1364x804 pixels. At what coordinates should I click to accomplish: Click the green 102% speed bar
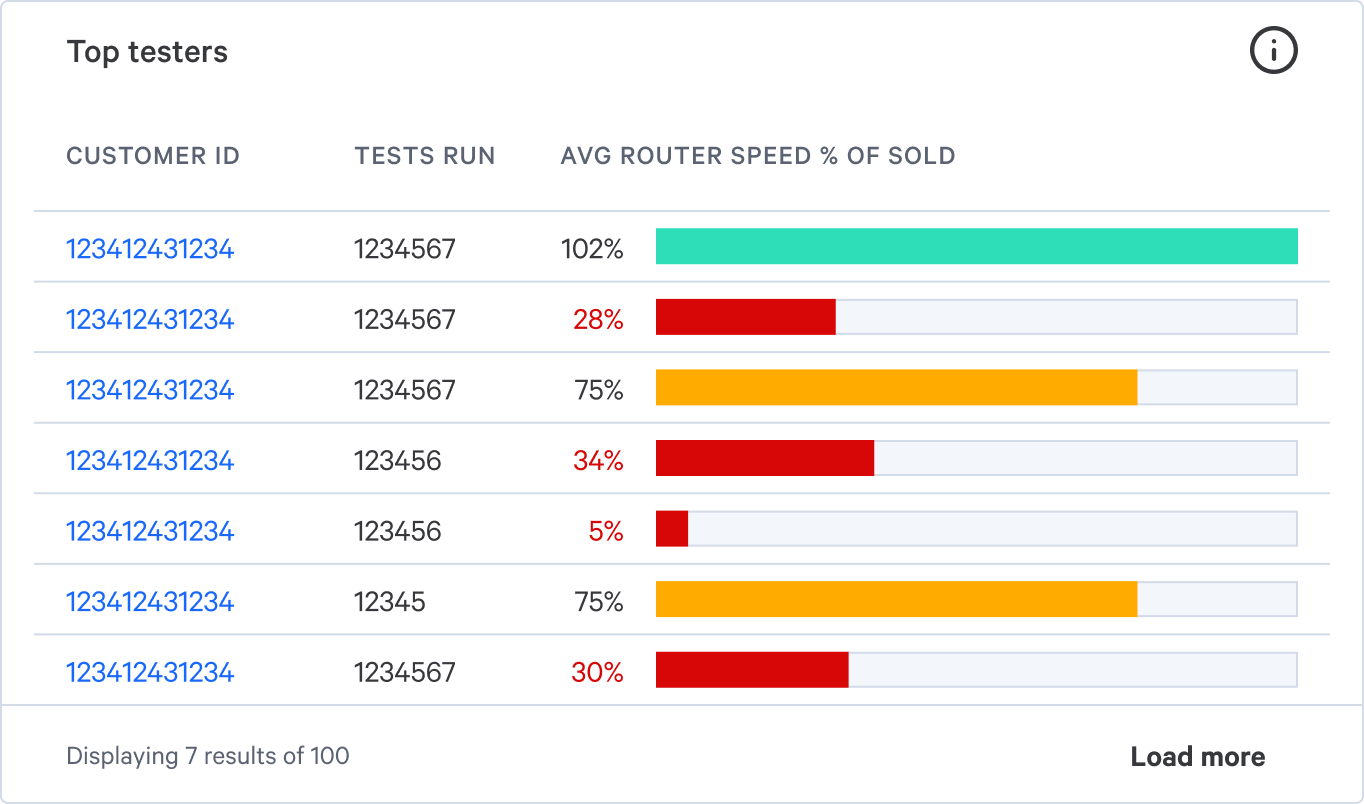(976, 246)
